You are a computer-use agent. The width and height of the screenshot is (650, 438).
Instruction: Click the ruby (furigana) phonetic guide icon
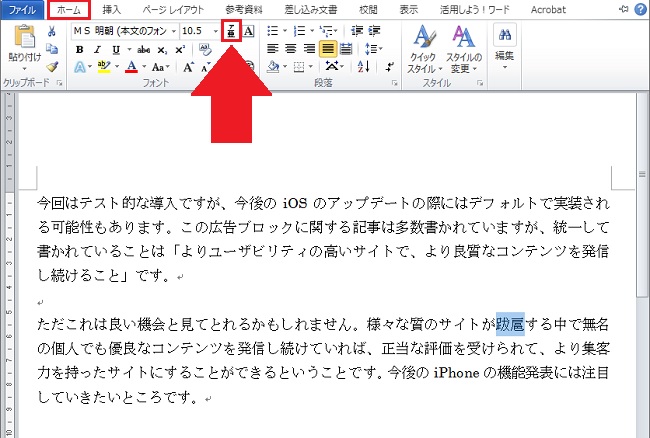[232, 30]
